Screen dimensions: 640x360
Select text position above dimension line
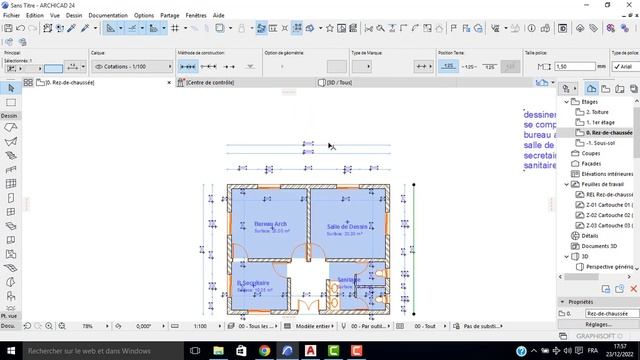[x=448, y=67]
